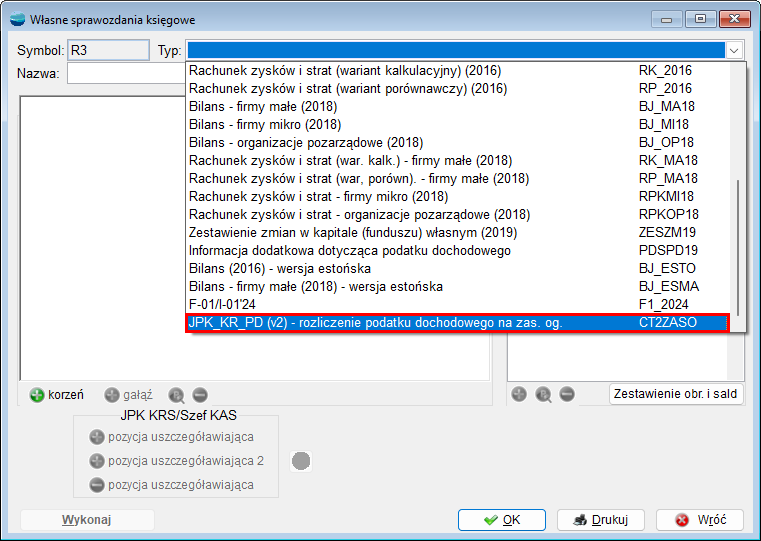The image size is (761, 541).
Task: Collapse the Typ dropdown with its arrow
Action: [x=735, y=50]
